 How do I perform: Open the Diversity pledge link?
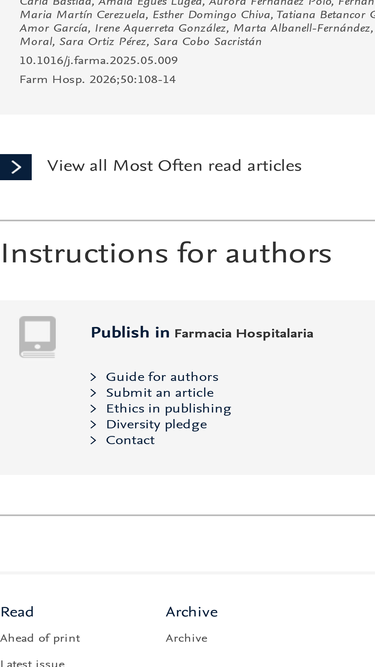click(x=156, y=425)
